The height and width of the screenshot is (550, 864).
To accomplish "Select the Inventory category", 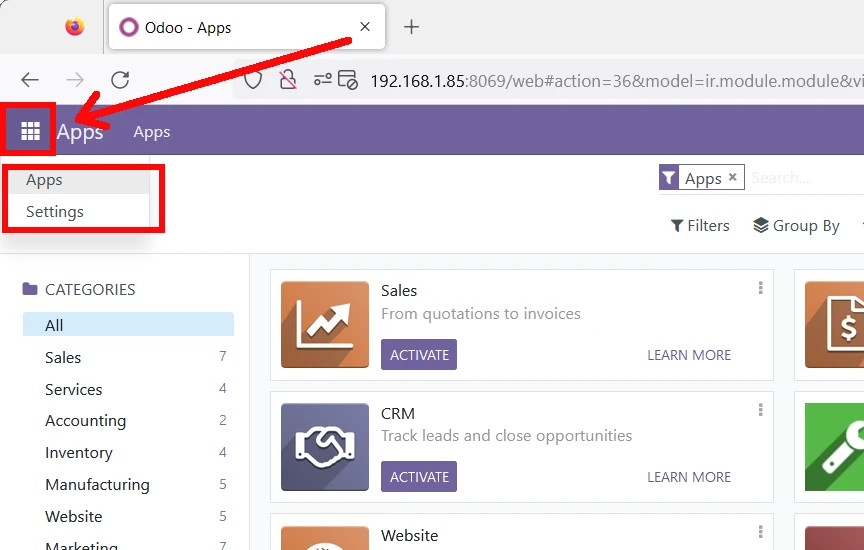I will point(128,452).
